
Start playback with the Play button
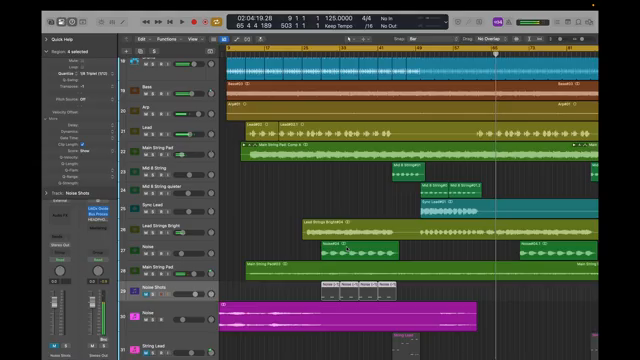182,22
